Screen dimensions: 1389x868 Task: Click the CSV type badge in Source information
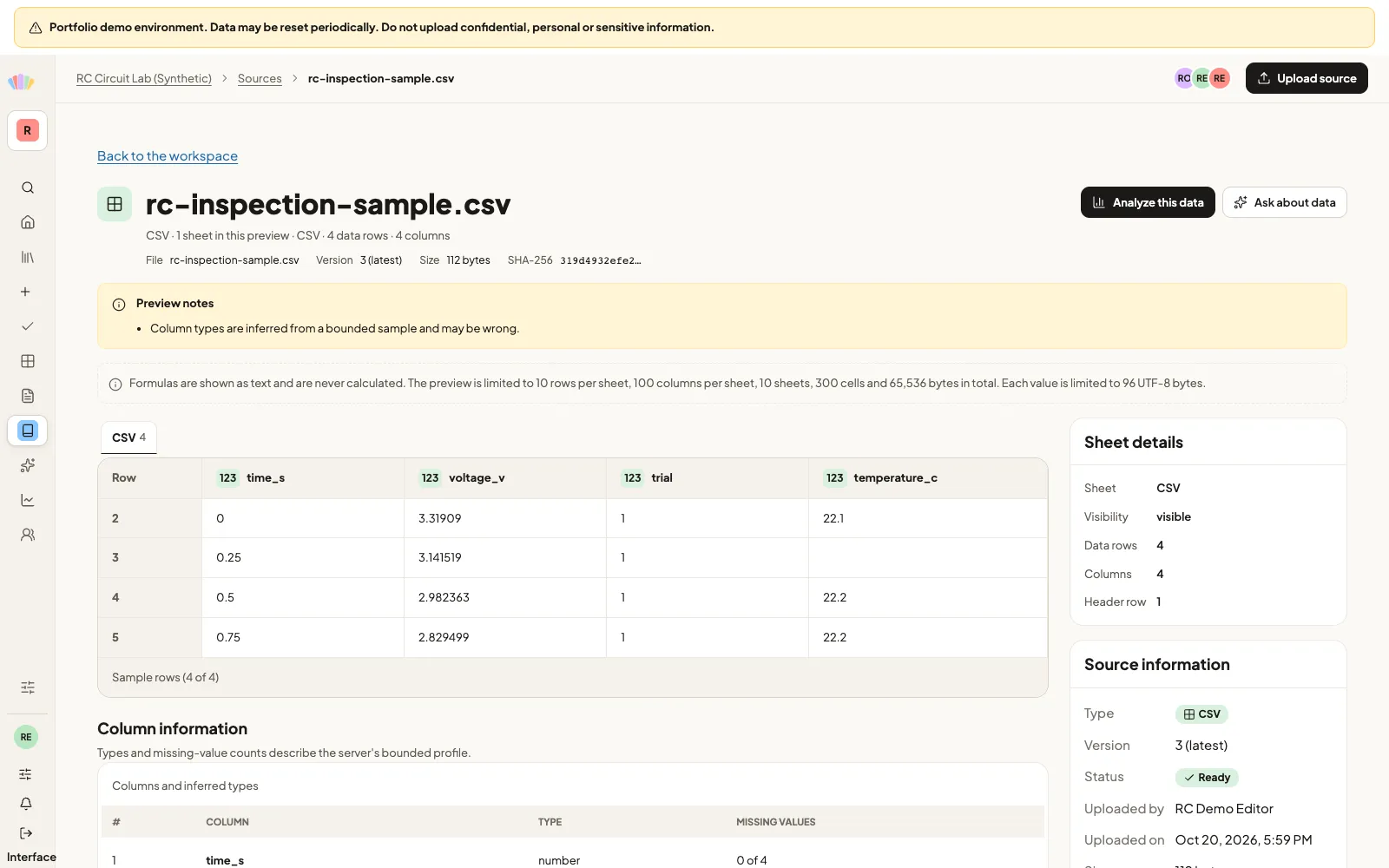point(1201,714)
